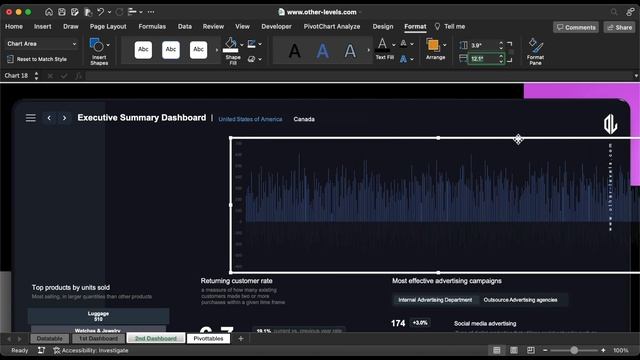Image resolution: width=640 pixels, height=360 pixels.
Task: Open the Page Layout ribbon tab
Action: pyautogui.click(x=108, y=27)
